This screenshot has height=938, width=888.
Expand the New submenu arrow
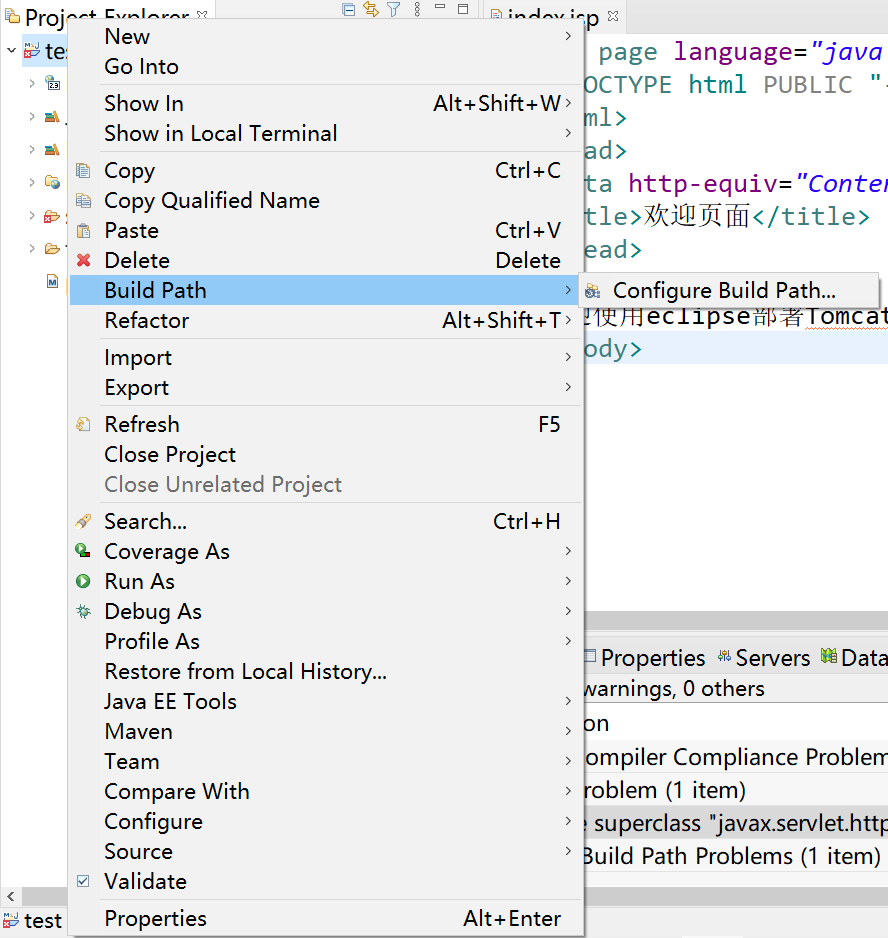tap(568, 37)
